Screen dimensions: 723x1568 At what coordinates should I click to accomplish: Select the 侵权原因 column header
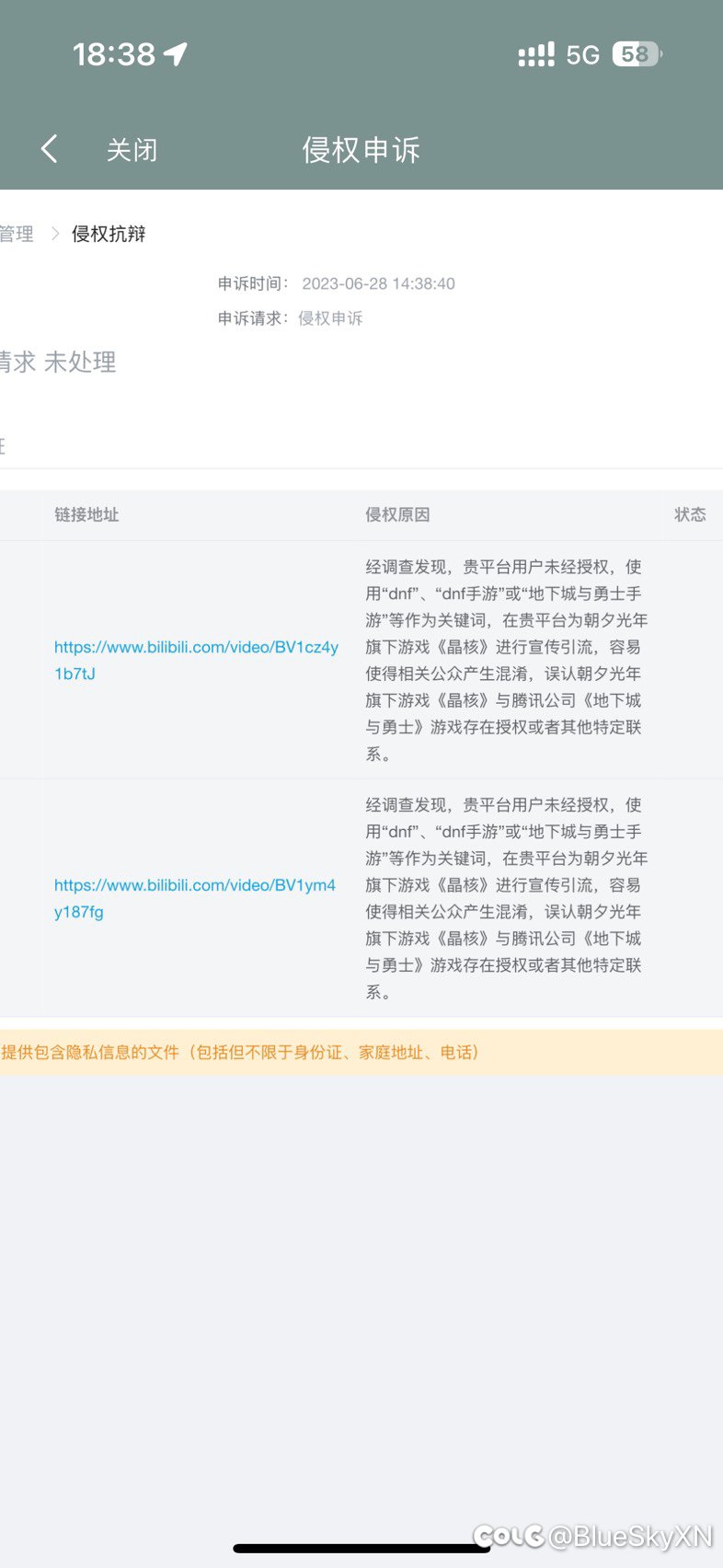[397, 514]
